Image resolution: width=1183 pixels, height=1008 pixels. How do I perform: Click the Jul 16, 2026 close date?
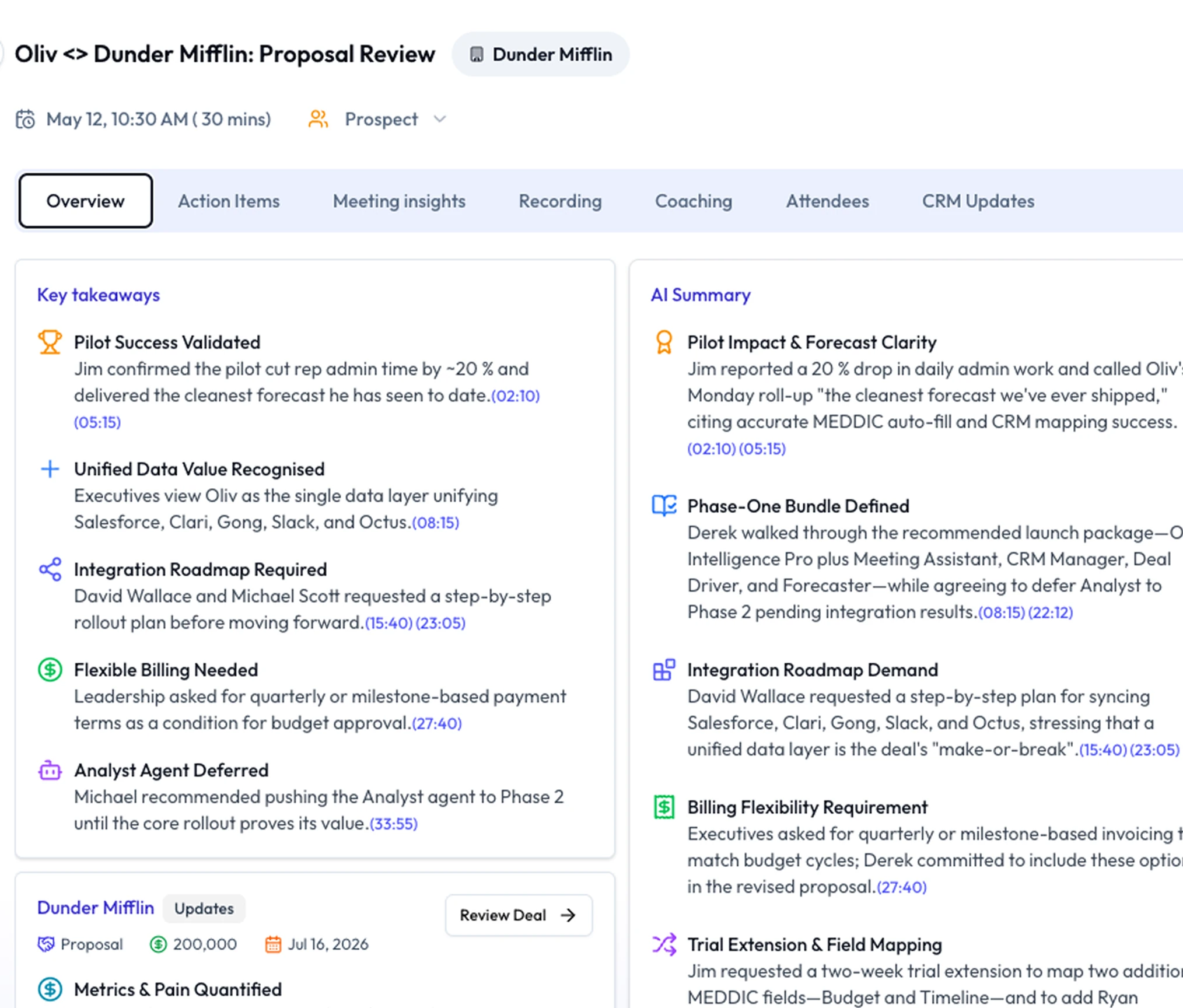click(328, 944)
